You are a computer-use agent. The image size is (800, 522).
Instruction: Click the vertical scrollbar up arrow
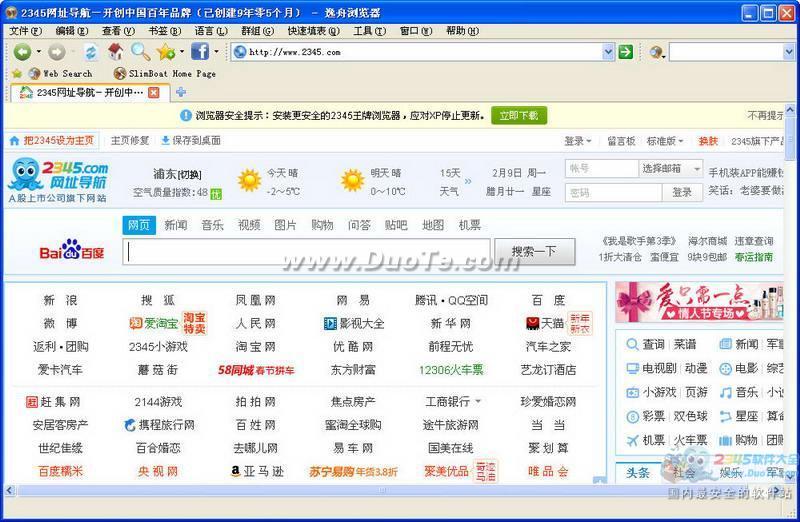tap(789, 109)
